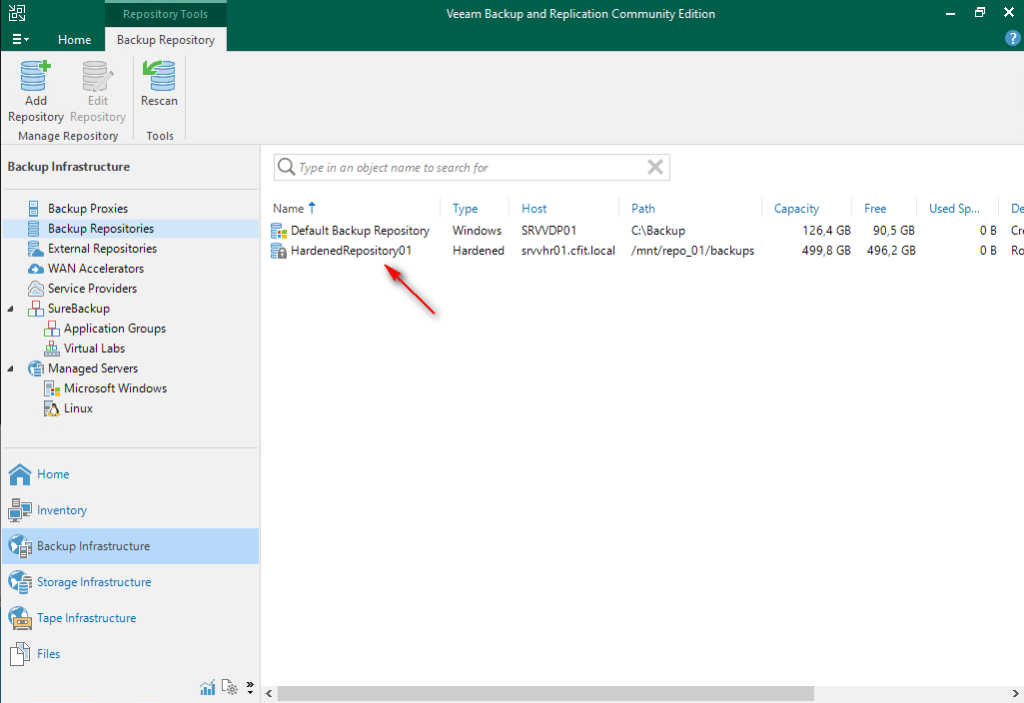1024x703 pixels.
Task: Switch to the Home ribbon tab
Action: [74, 40]
